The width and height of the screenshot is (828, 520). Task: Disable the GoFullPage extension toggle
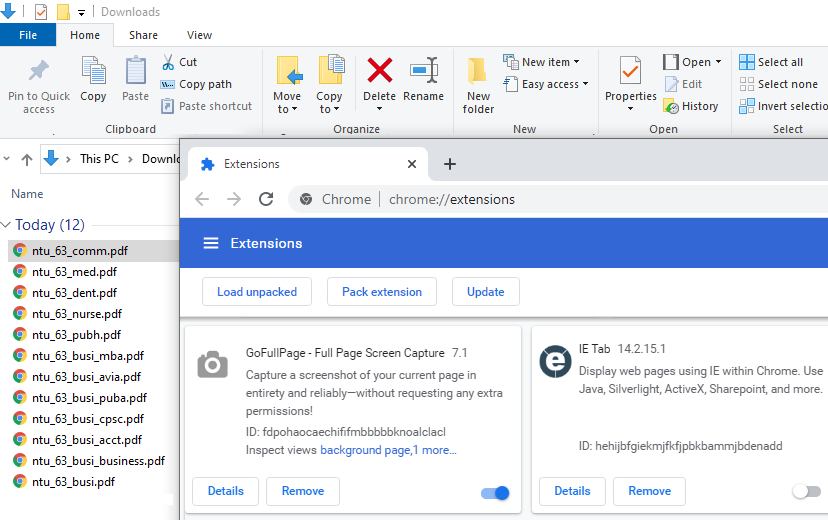[x=495, y=492]
